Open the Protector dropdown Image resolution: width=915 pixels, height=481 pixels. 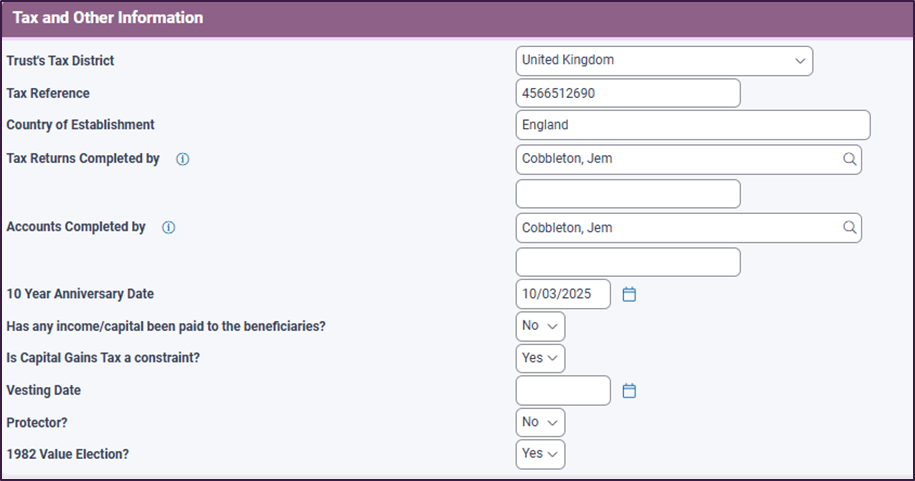pyautogui.click(x=540, y=422)
